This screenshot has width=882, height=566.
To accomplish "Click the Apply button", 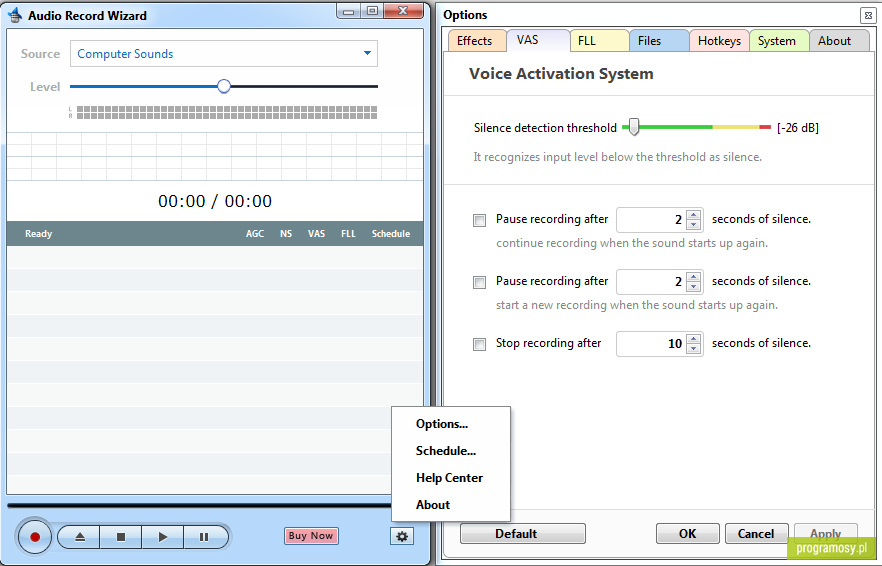I will tap(826, 533).
